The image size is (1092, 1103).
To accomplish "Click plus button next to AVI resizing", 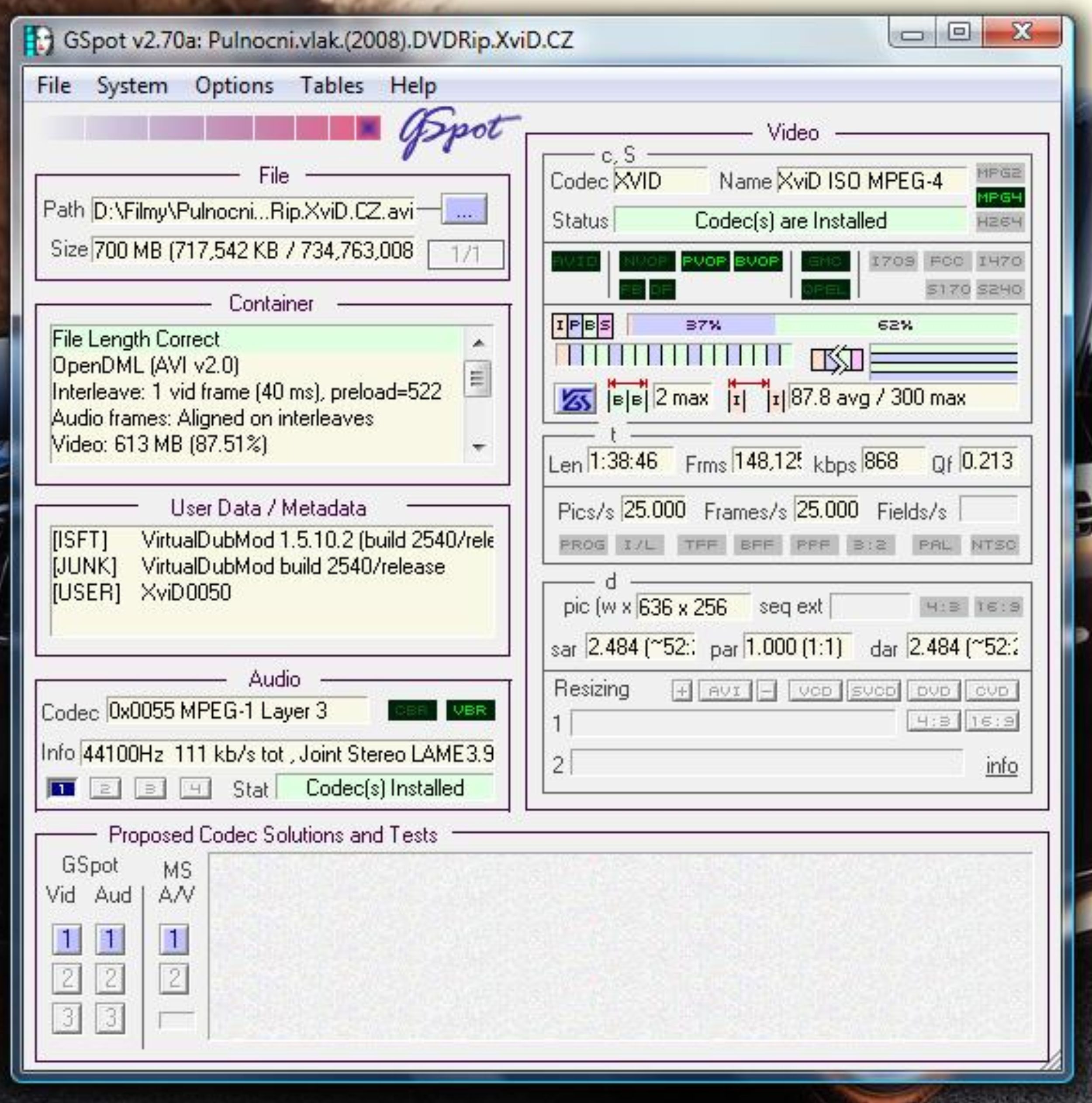I will [681, 691].
